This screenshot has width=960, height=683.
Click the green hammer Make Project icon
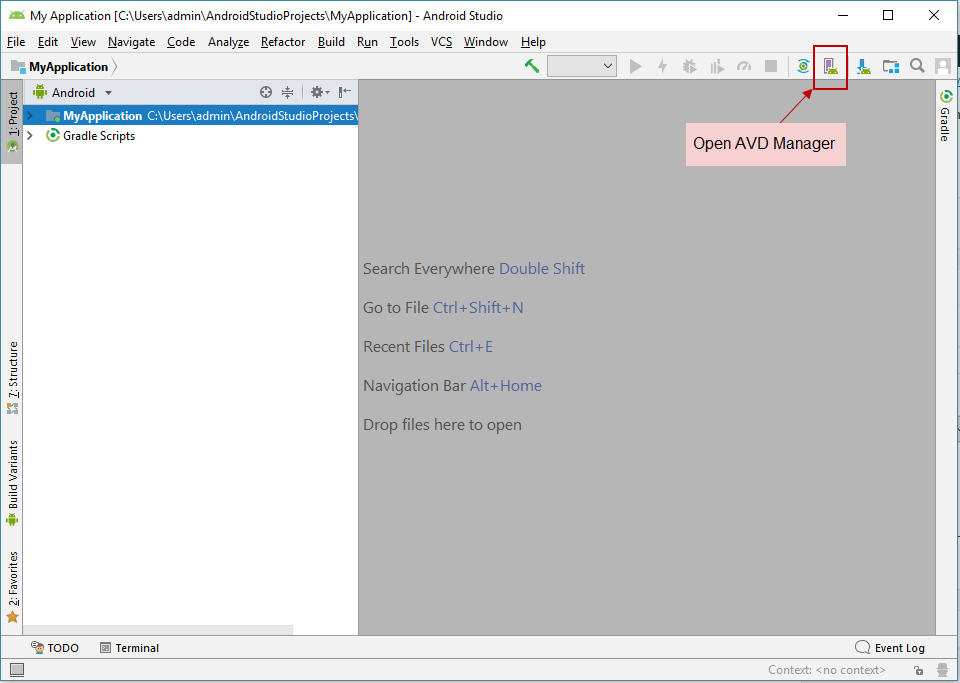point(531,65)
